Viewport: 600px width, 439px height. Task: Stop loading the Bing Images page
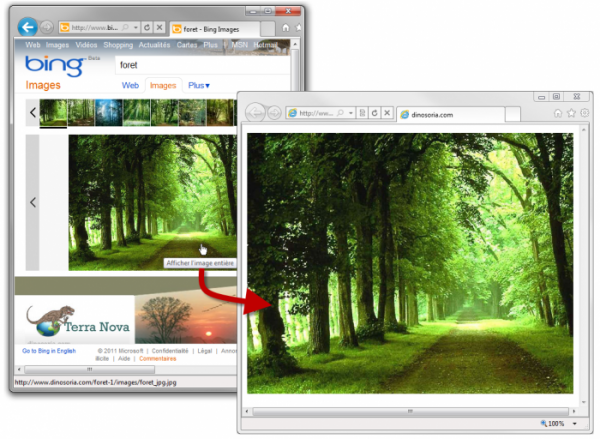pyautogui.click(x=160, y=27)
